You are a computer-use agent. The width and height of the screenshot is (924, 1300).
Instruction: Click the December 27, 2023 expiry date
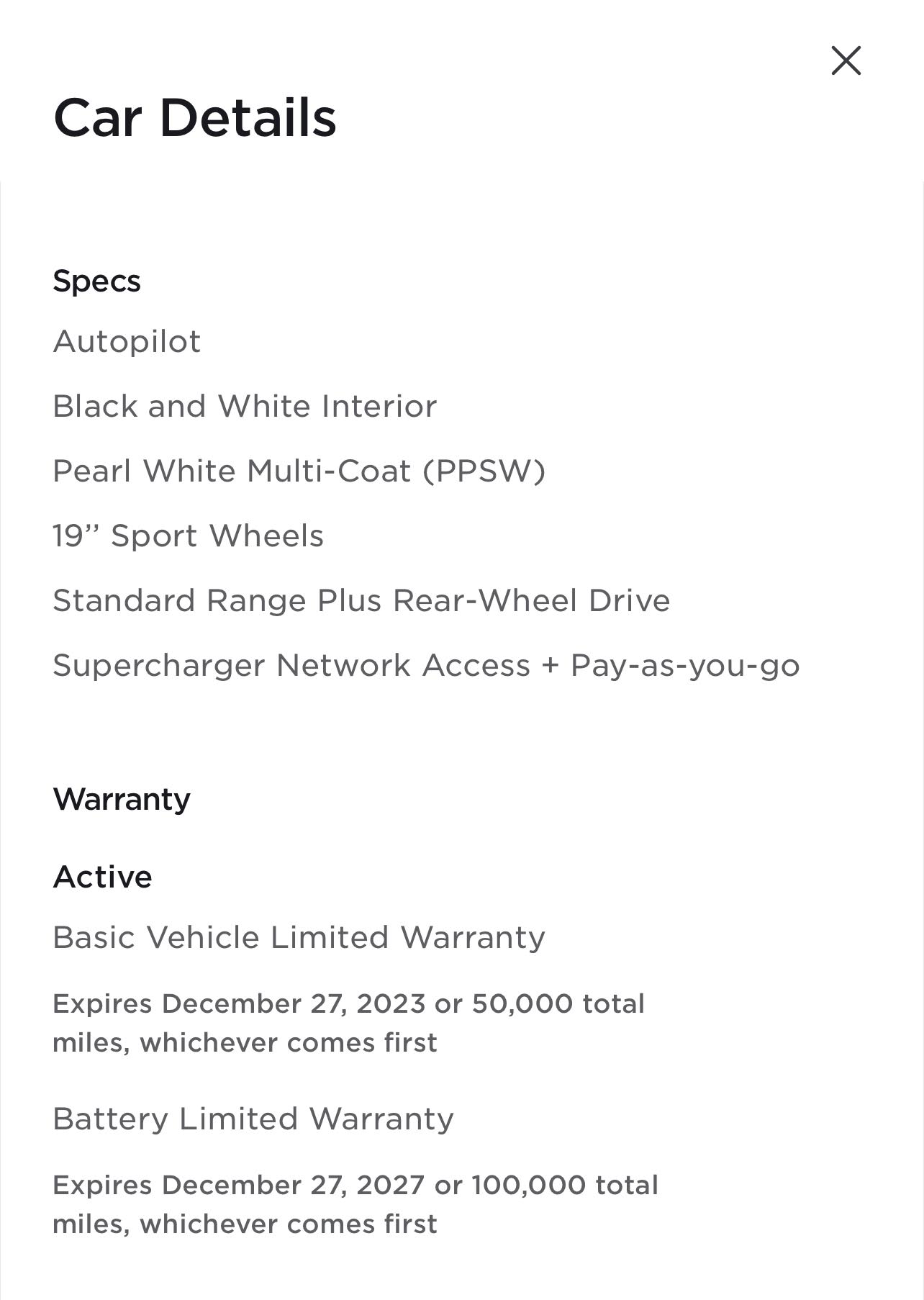294,1003
